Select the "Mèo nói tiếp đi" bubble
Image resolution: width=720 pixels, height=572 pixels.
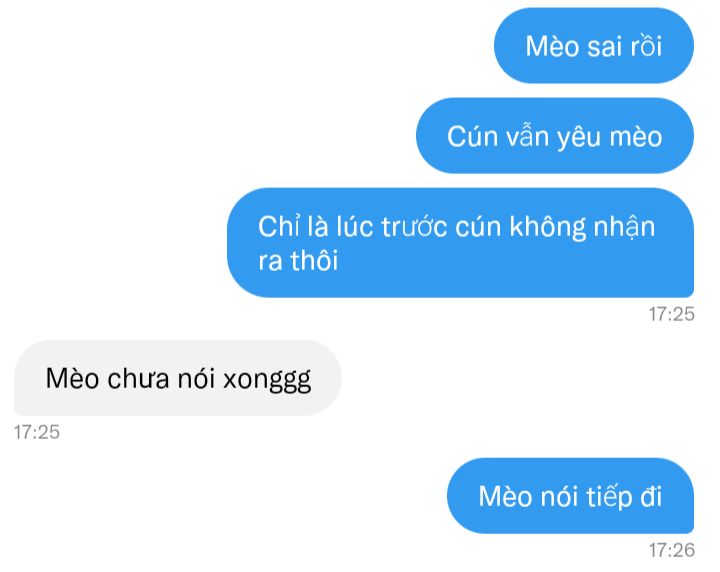pos(570,496)
